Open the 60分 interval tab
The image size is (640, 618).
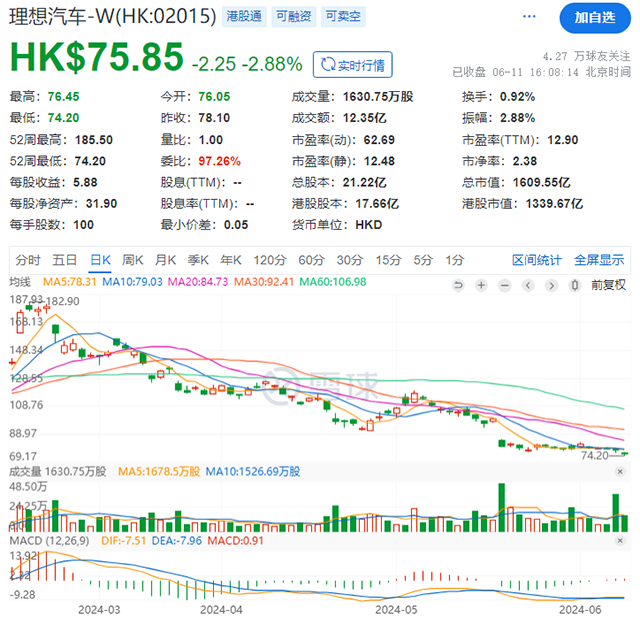(311, 260)
